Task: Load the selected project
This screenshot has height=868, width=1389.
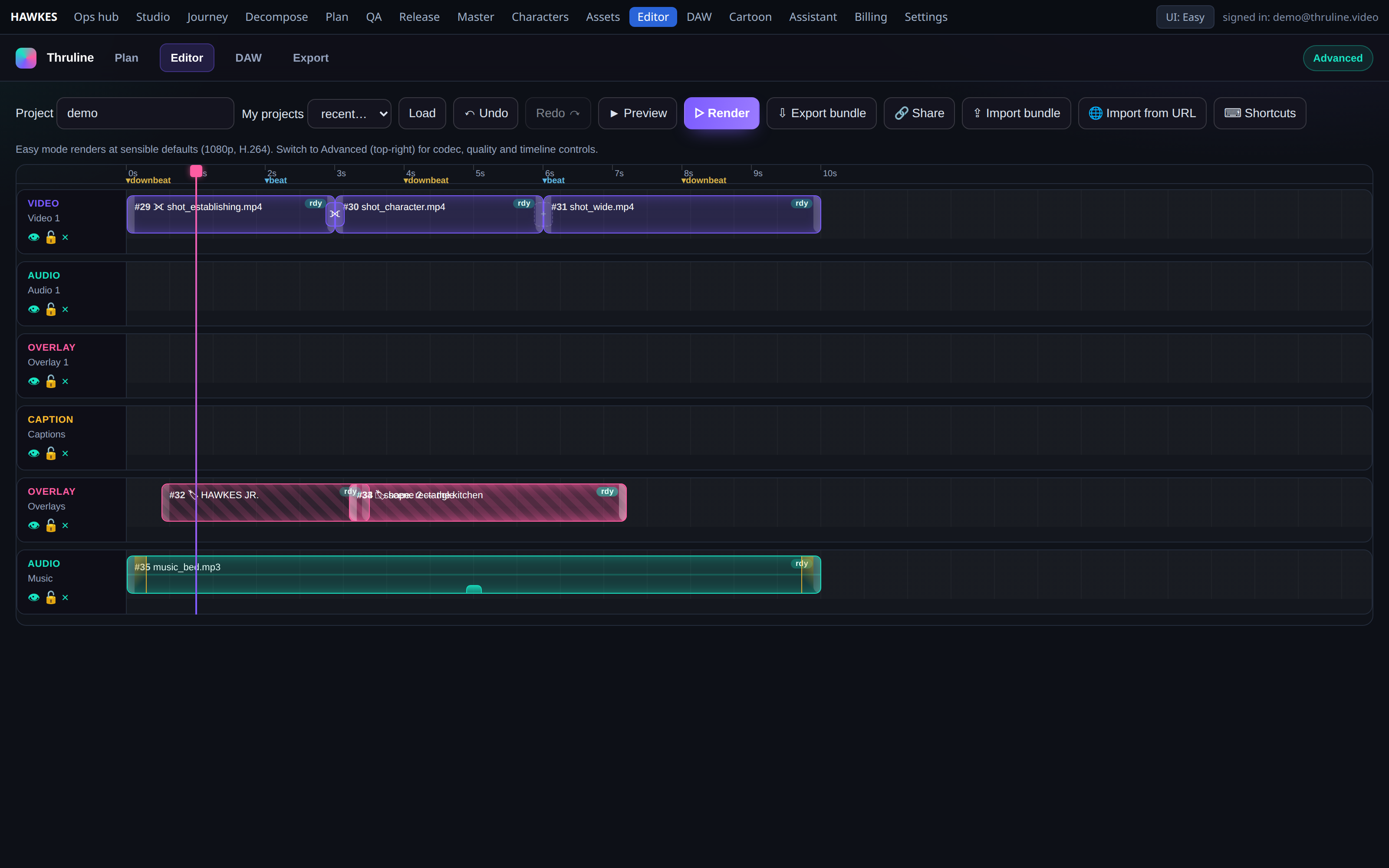Action: (x=422, y=113)
